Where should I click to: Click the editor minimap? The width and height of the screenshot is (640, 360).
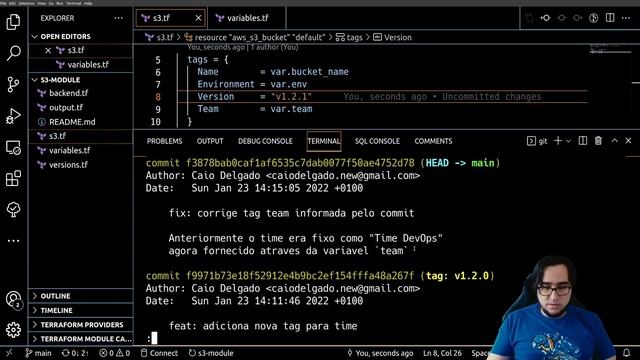pos(611,50)
